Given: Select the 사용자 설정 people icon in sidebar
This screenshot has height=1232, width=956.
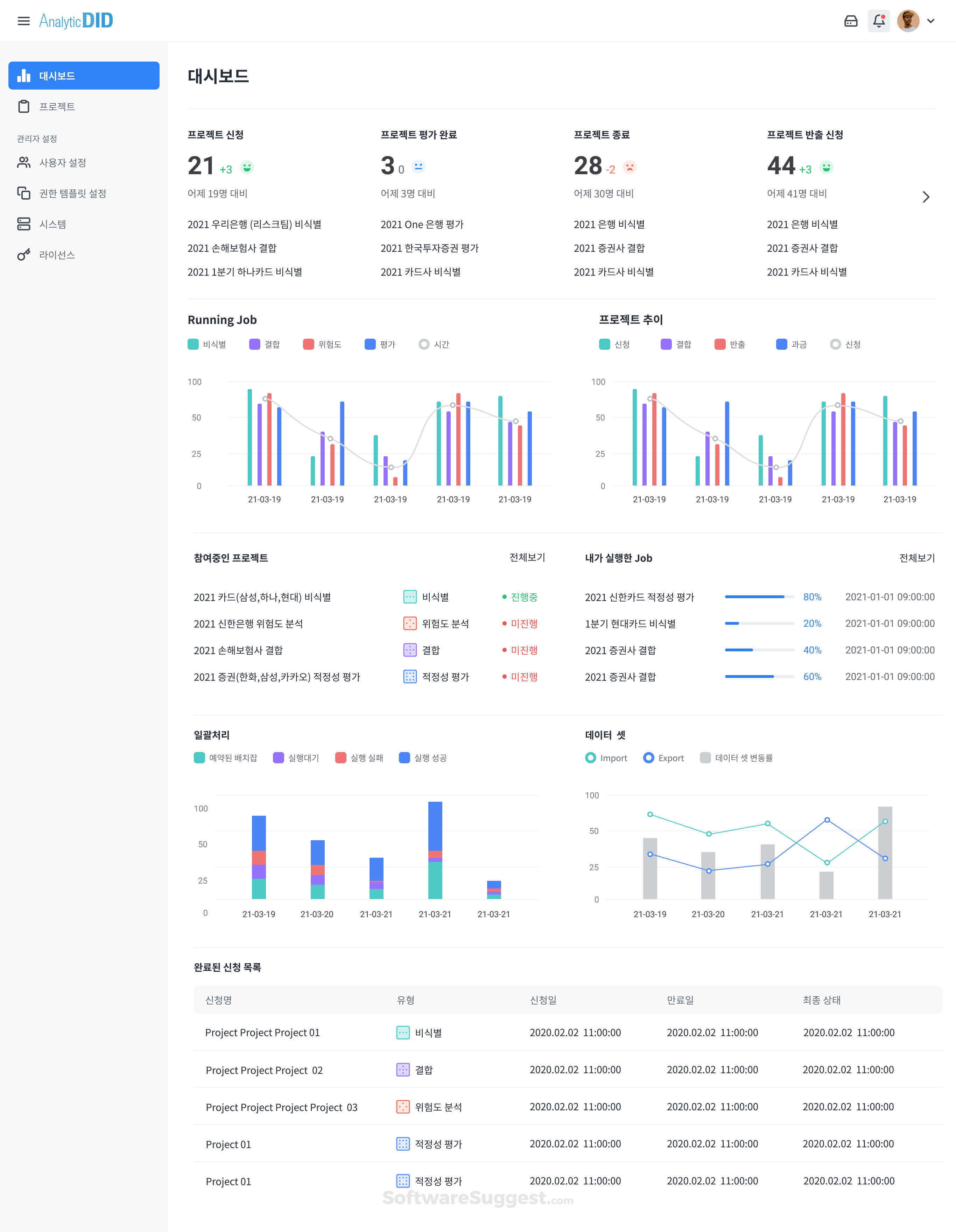Looking at the screenshot, I should coord(24,162).
